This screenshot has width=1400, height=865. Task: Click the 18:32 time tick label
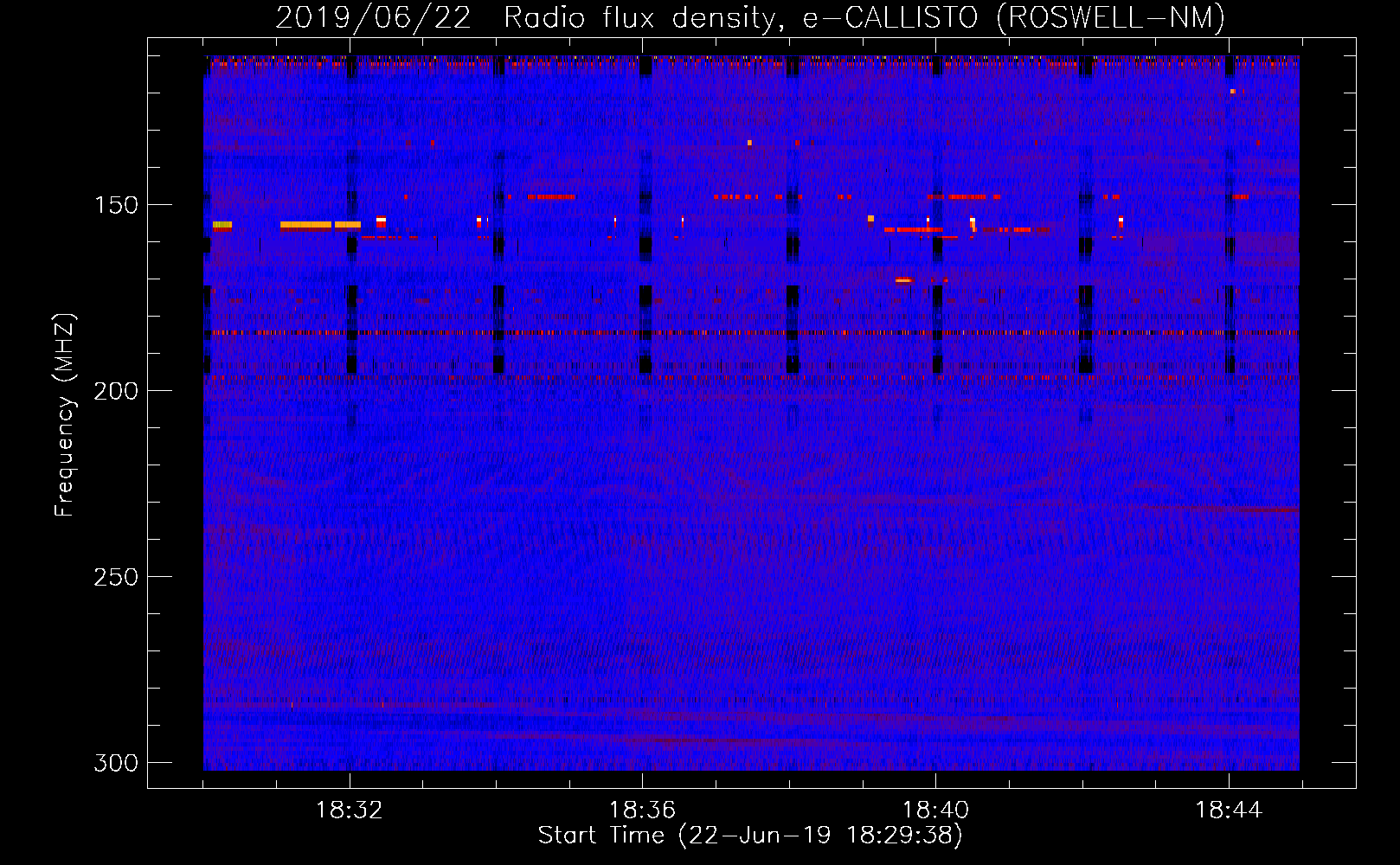click(x=350, y=811)
